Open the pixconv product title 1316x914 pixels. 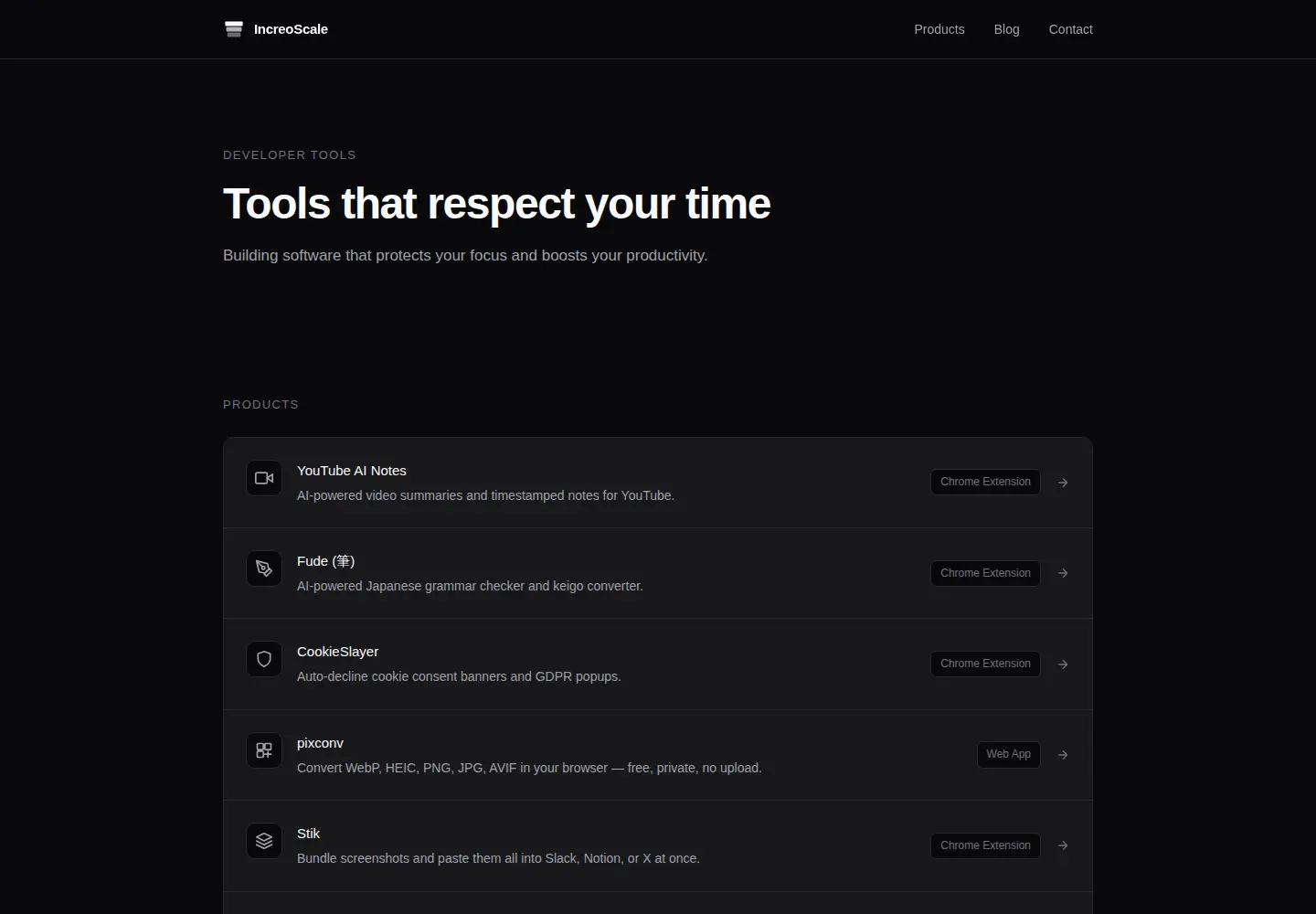click(320, 743)
